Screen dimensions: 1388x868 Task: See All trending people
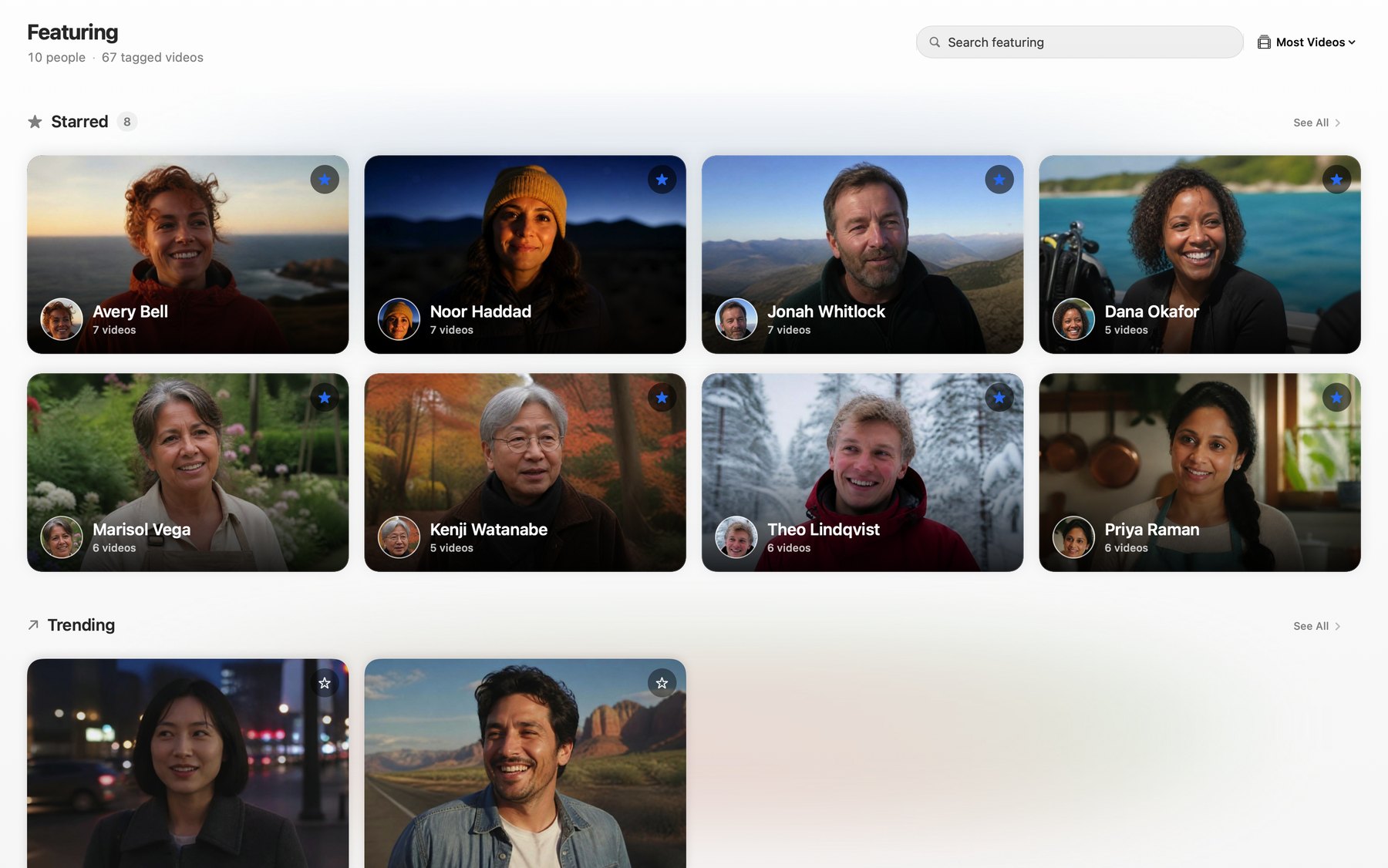1316,626
